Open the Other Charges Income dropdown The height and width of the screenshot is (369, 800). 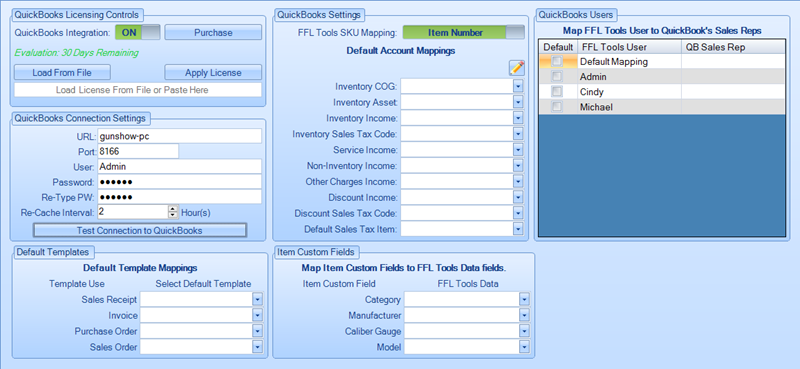click(x=518, y=181)
